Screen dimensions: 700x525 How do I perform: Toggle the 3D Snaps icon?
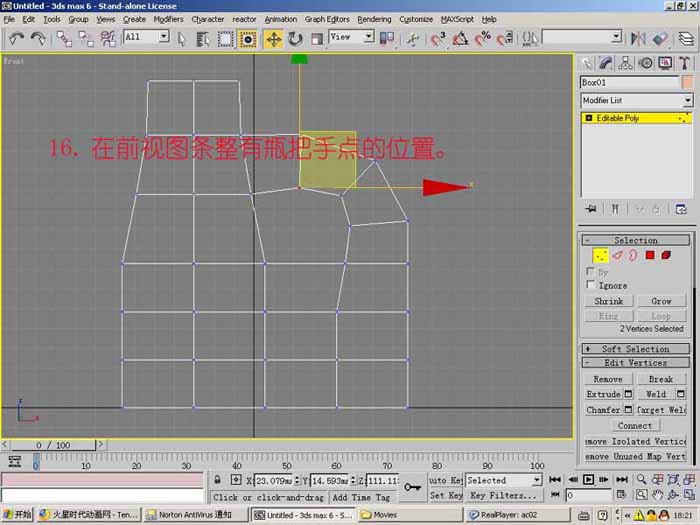click(x=438, y=39)
